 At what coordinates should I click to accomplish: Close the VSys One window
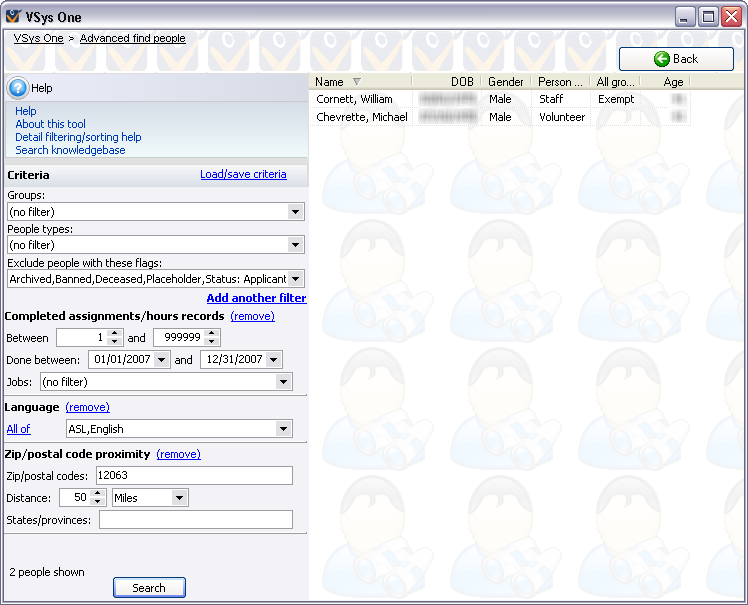(731, 17)
